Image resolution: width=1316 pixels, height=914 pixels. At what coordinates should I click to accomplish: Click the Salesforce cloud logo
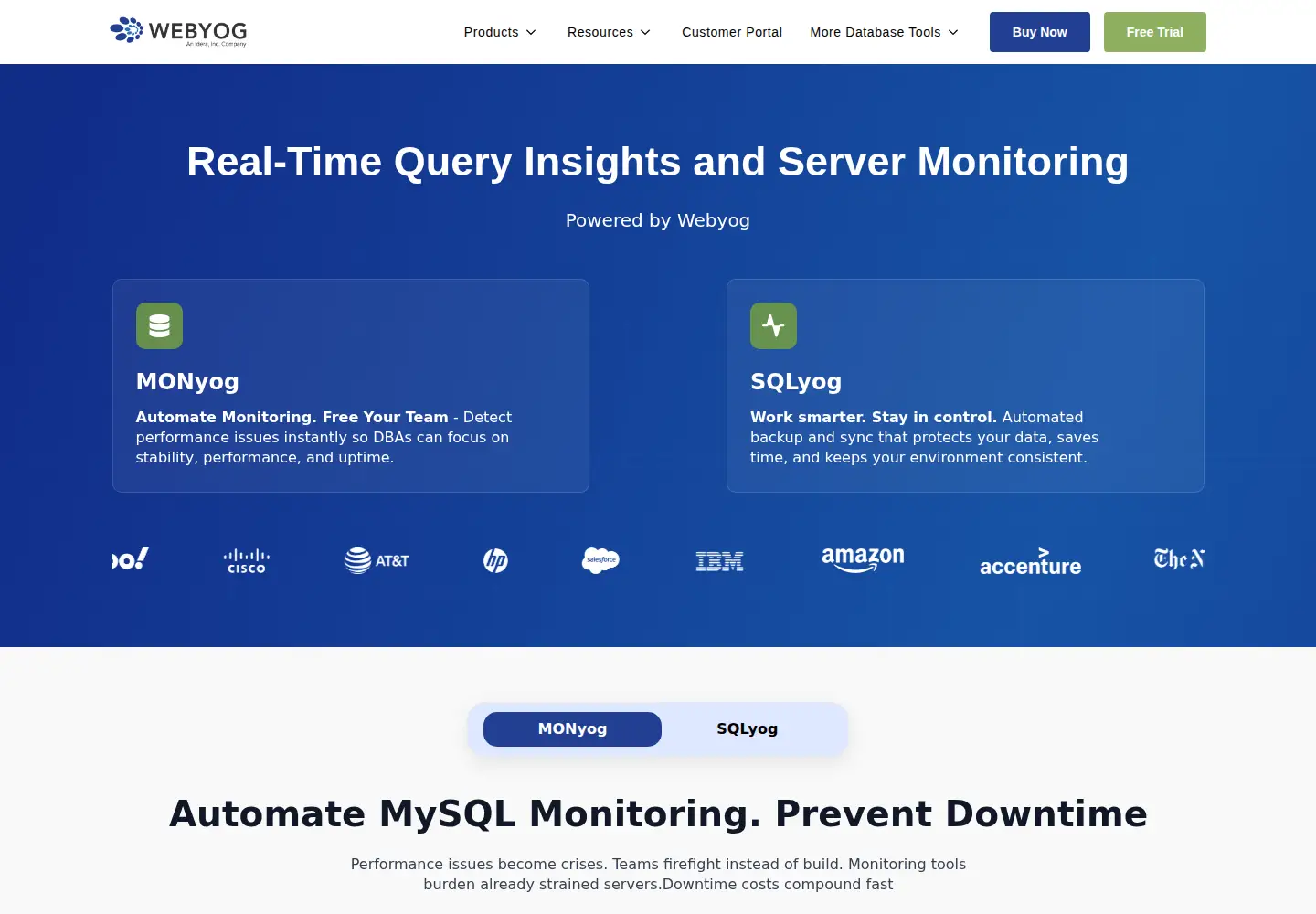pos(600,560)
